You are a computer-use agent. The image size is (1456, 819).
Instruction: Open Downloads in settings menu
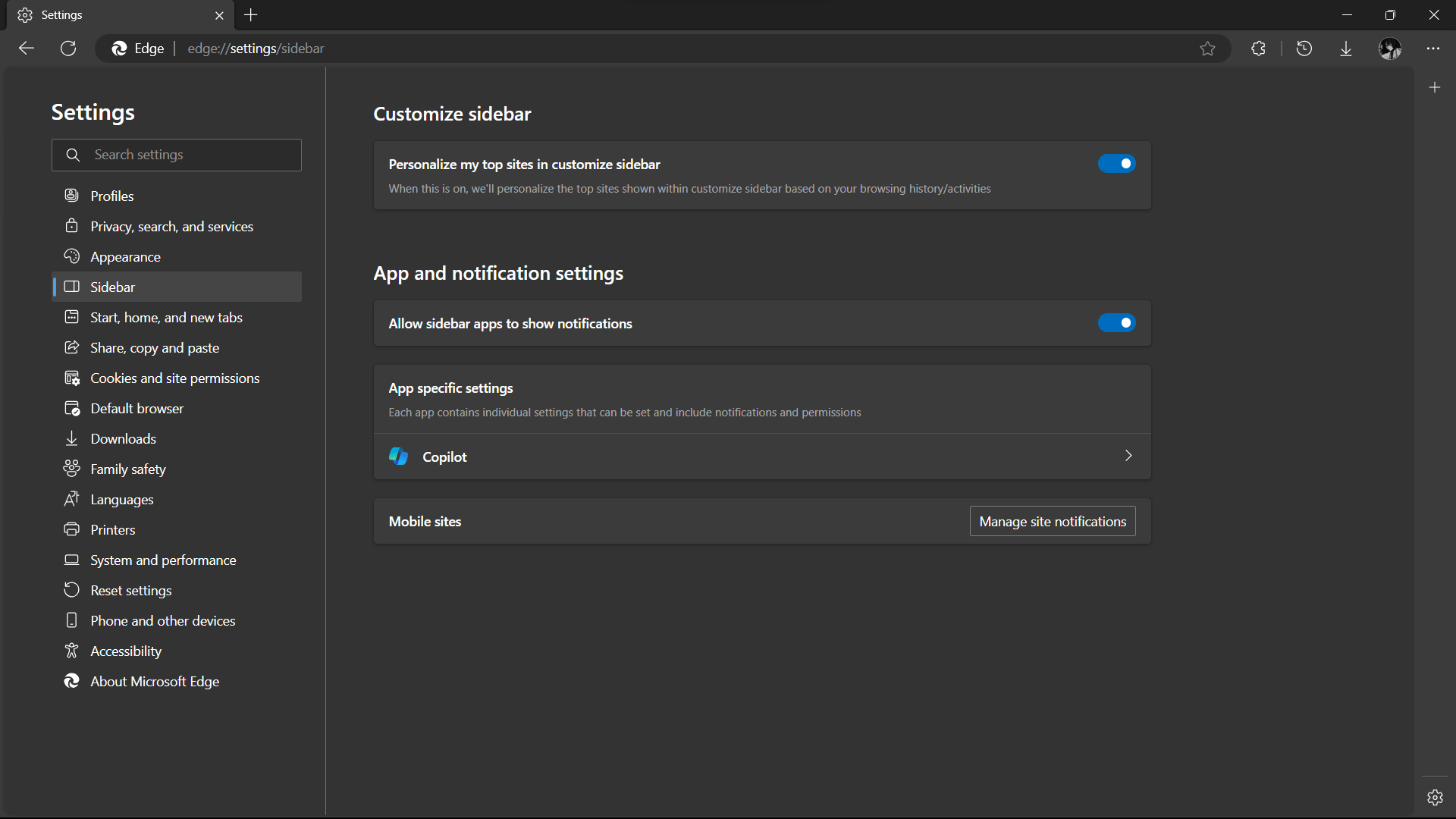(x=177, y=438)
